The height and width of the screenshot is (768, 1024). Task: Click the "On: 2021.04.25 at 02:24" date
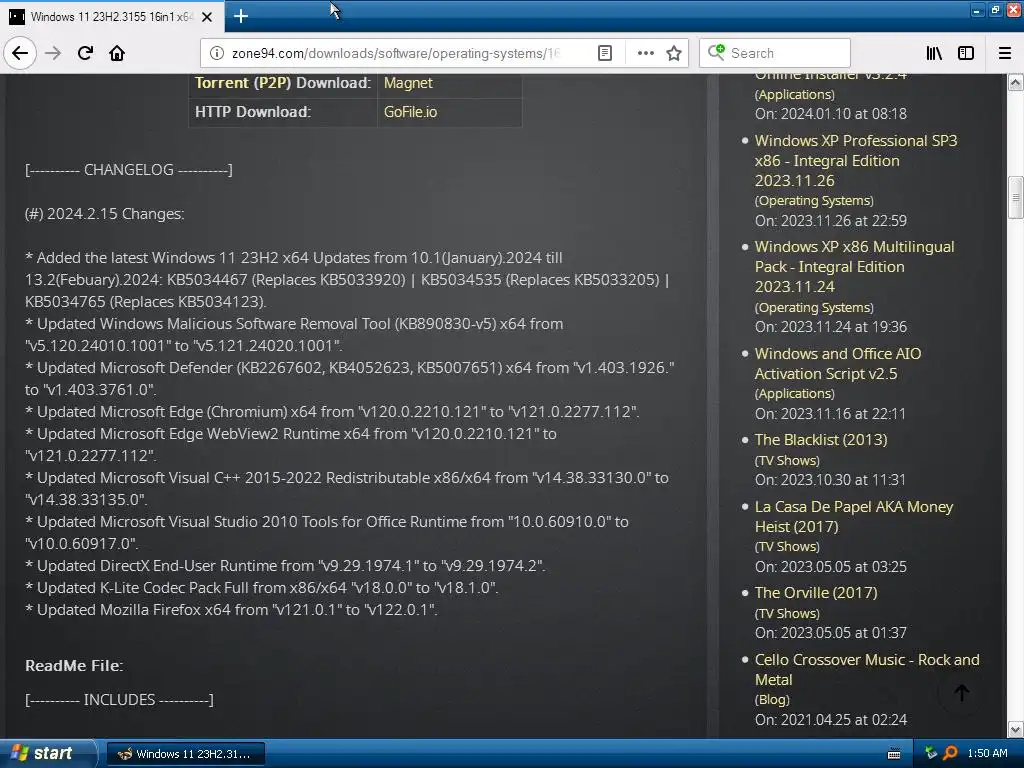click(x=831, y=720)
